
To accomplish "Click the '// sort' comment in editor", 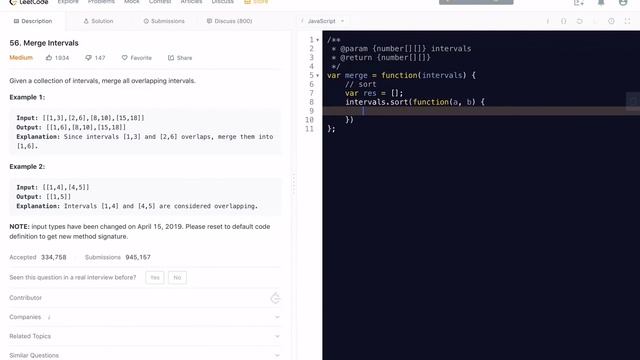I will click(x=360, y=84).
